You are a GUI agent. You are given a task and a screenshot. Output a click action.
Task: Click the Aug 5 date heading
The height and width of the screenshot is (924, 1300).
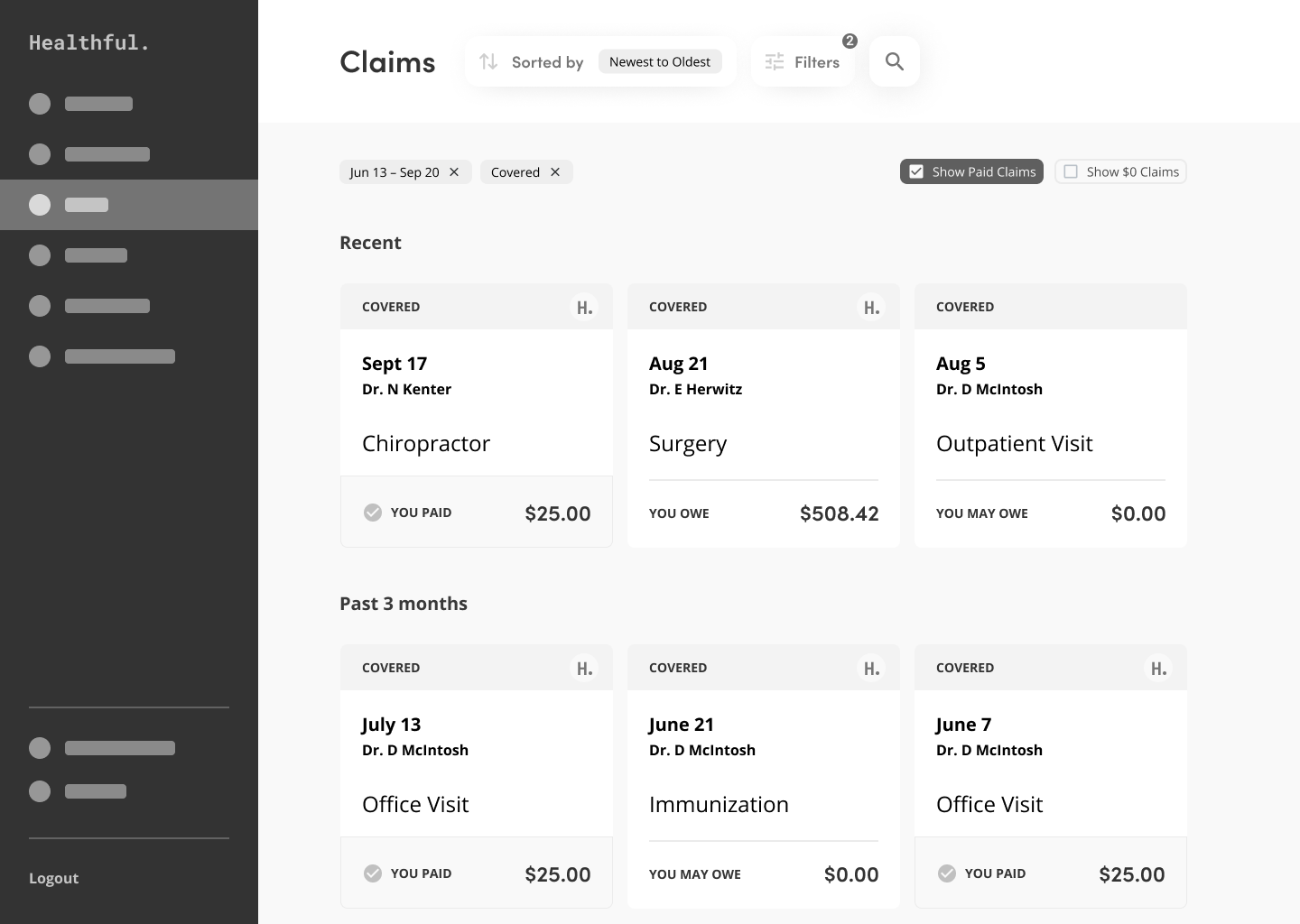pyautogui.click(x=961, y=364)
